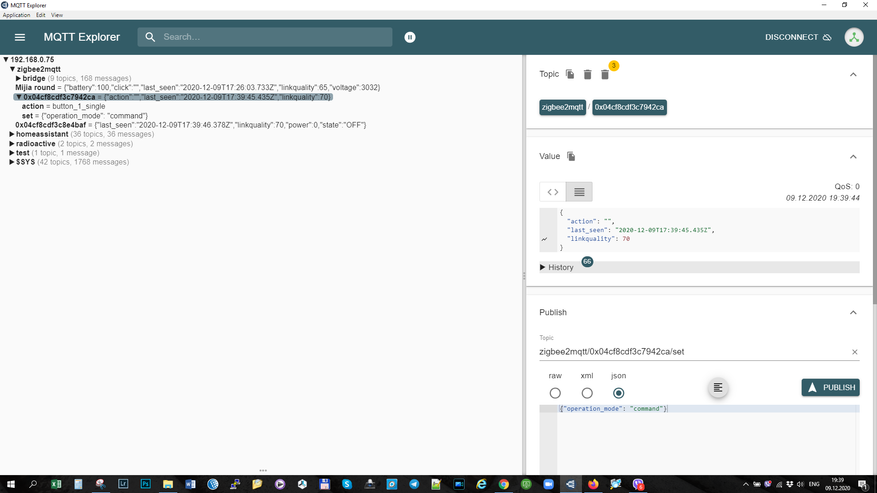Open the Edit menu
The image size is (877, 493).
(x=40, y=15)
